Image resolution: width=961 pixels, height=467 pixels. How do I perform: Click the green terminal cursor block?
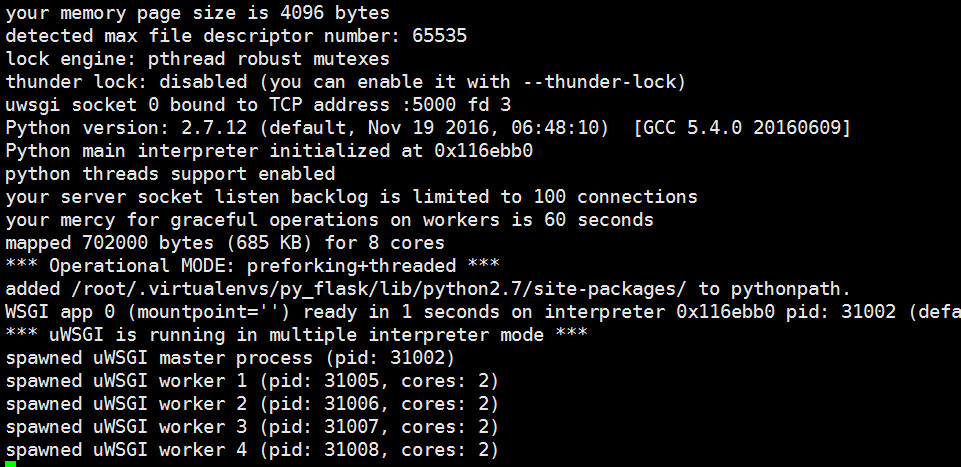click(11, 463)
